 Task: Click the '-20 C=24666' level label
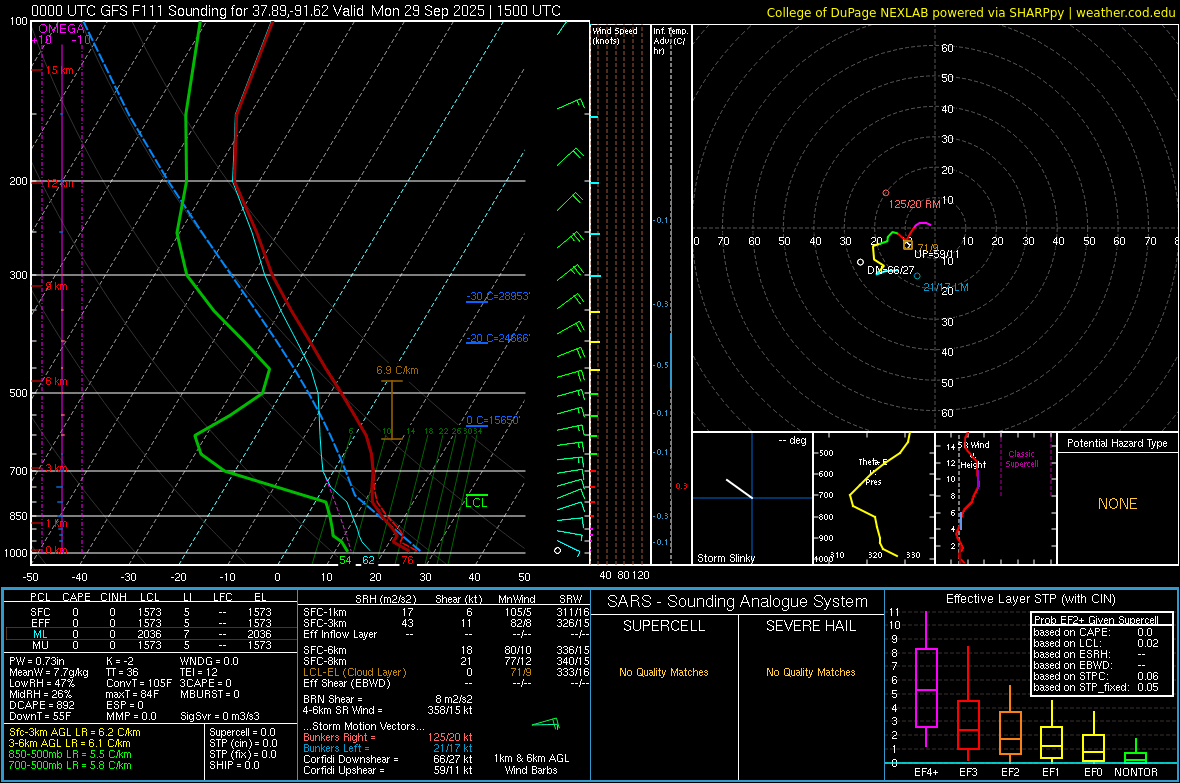click(497, 338)
